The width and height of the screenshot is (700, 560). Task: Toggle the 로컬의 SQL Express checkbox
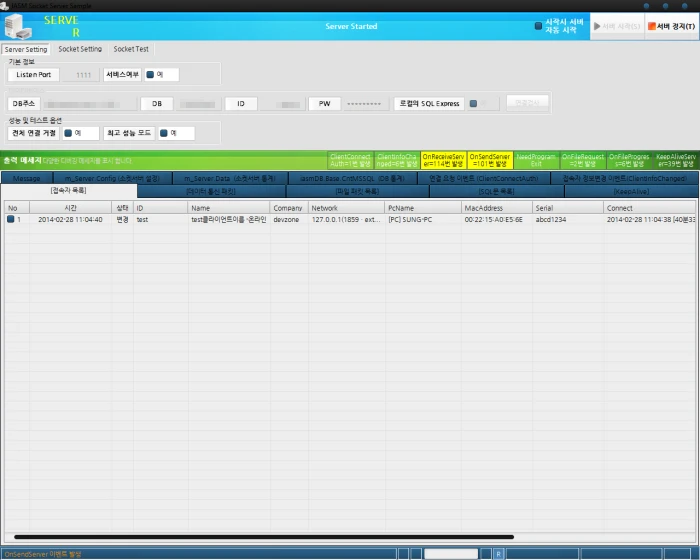[x=473, y=104]
